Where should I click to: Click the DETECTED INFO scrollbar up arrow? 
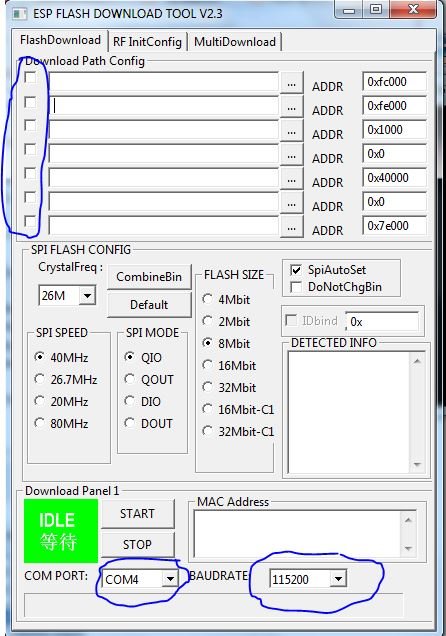[x=417, y=361]
